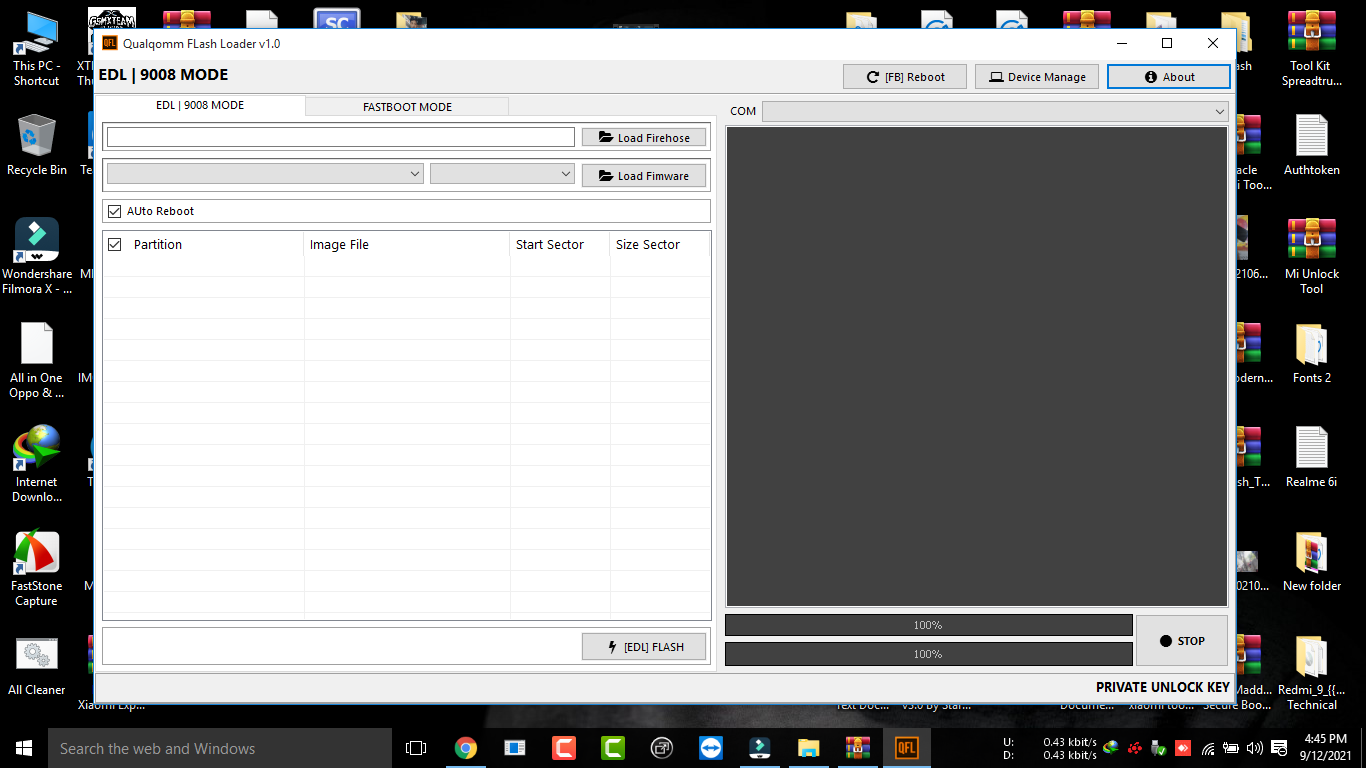
Task: Click the Image File column header
Action: tap(406, 244)
